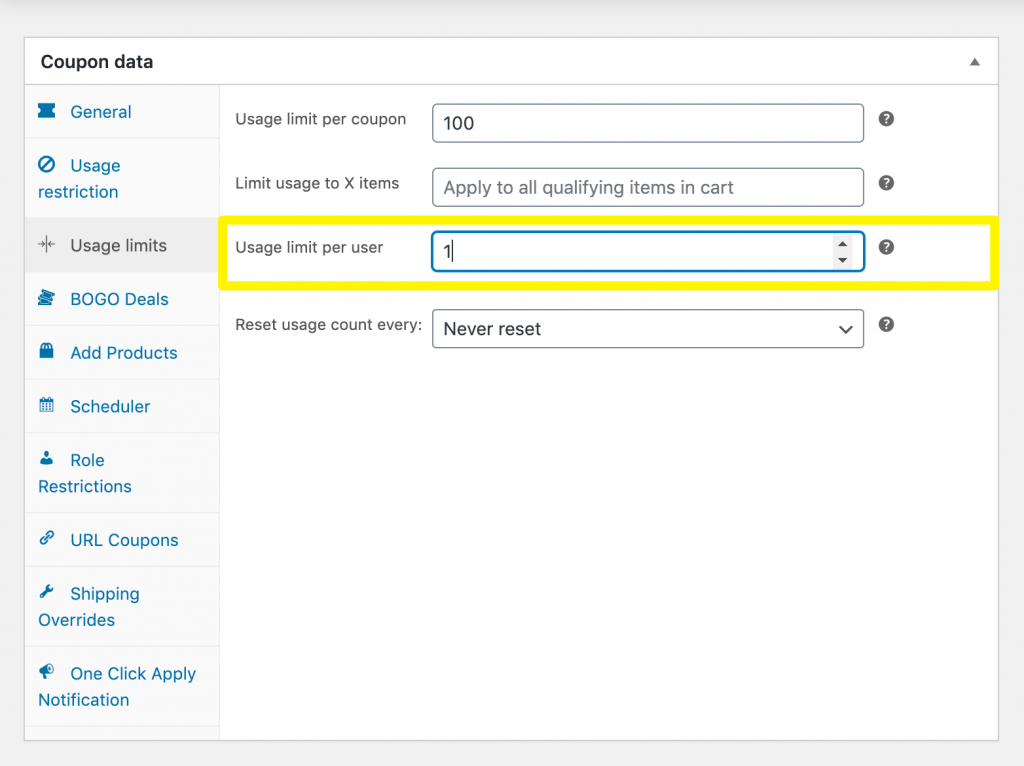1024x766 pixels.
Task: Open help tooltip for Usage limit per user
Action: pos(886,247)
